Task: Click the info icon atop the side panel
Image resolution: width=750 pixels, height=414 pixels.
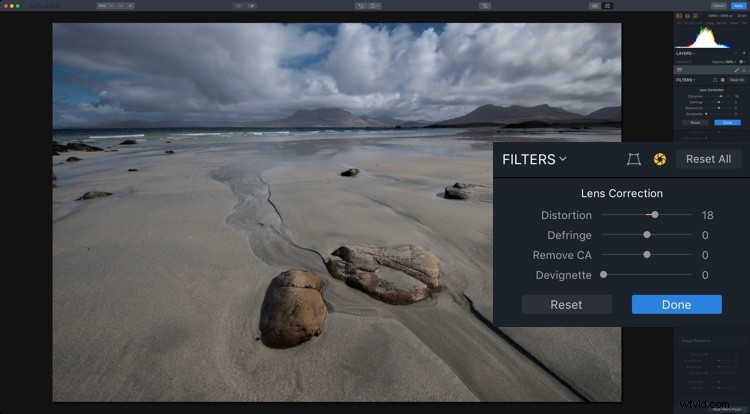Action: pyautogui.click(x=695, y=16)
